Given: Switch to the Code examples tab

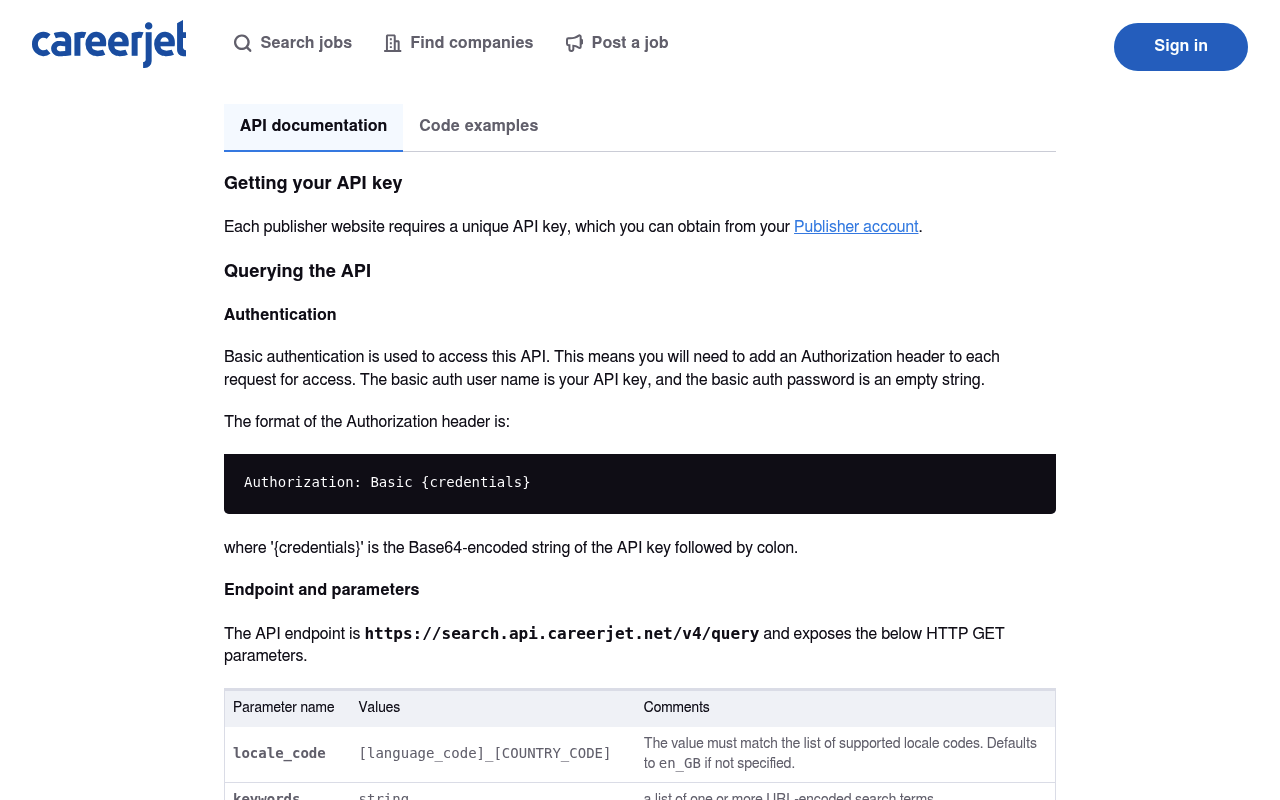Looking at the screenshot, I should coord(479,127).
